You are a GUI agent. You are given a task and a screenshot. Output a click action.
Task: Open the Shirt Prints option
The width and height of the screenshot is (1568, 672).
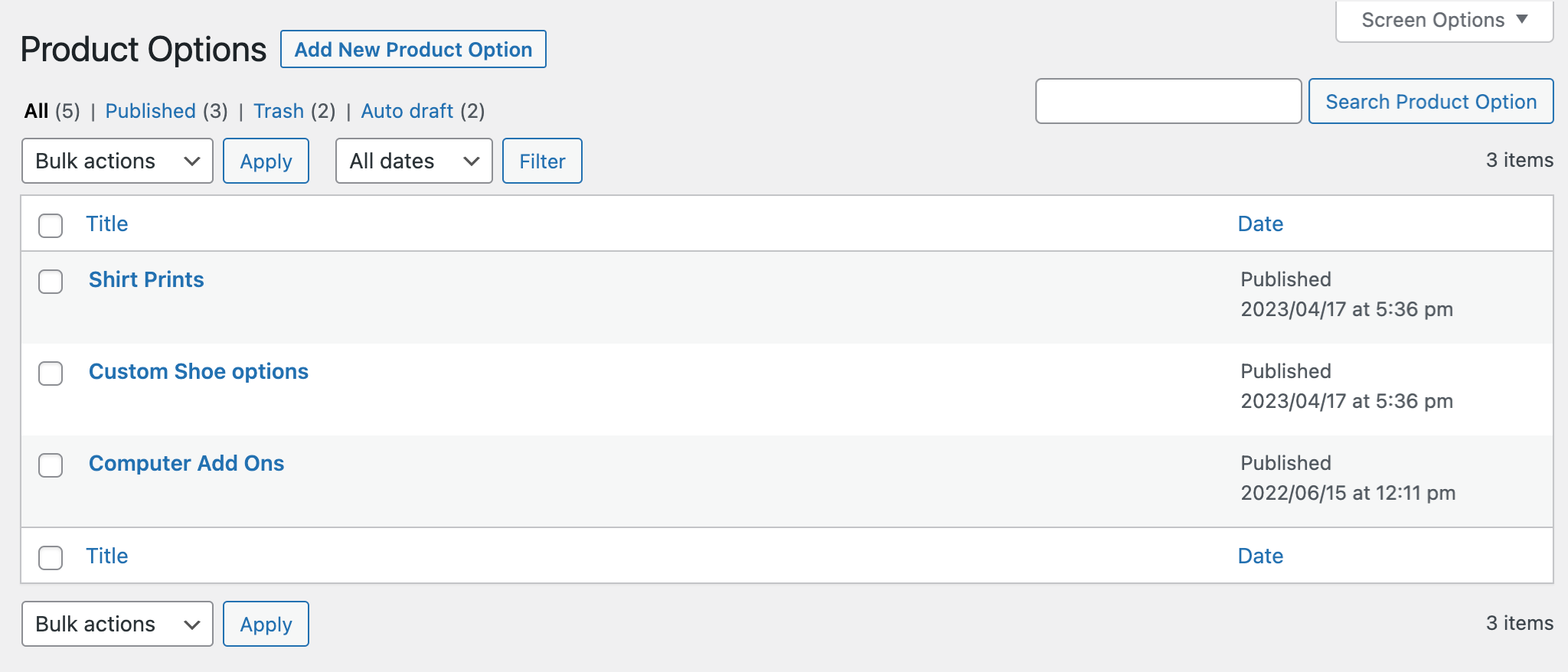146,279
